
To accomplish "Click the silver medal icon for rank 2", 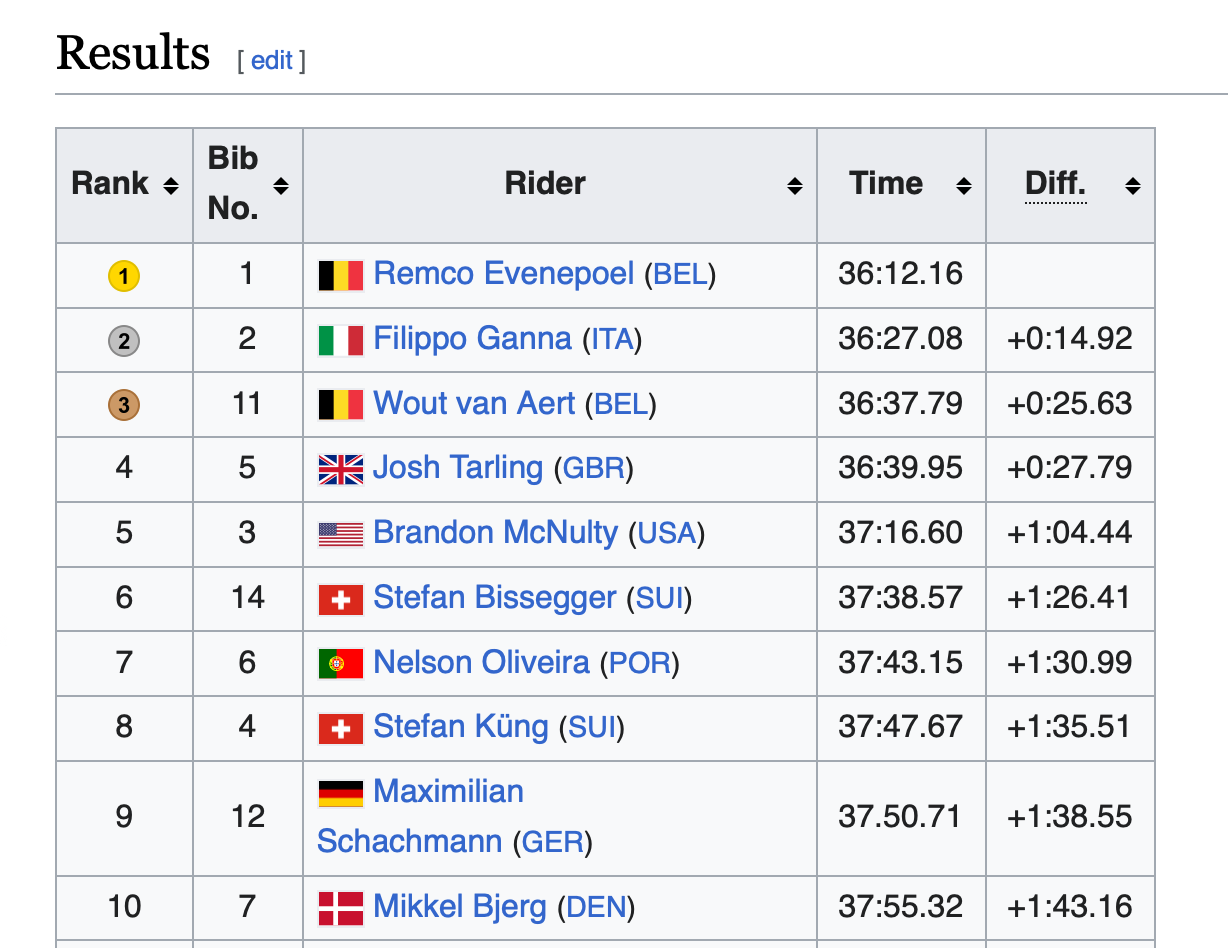I will [x=124, y=341].
